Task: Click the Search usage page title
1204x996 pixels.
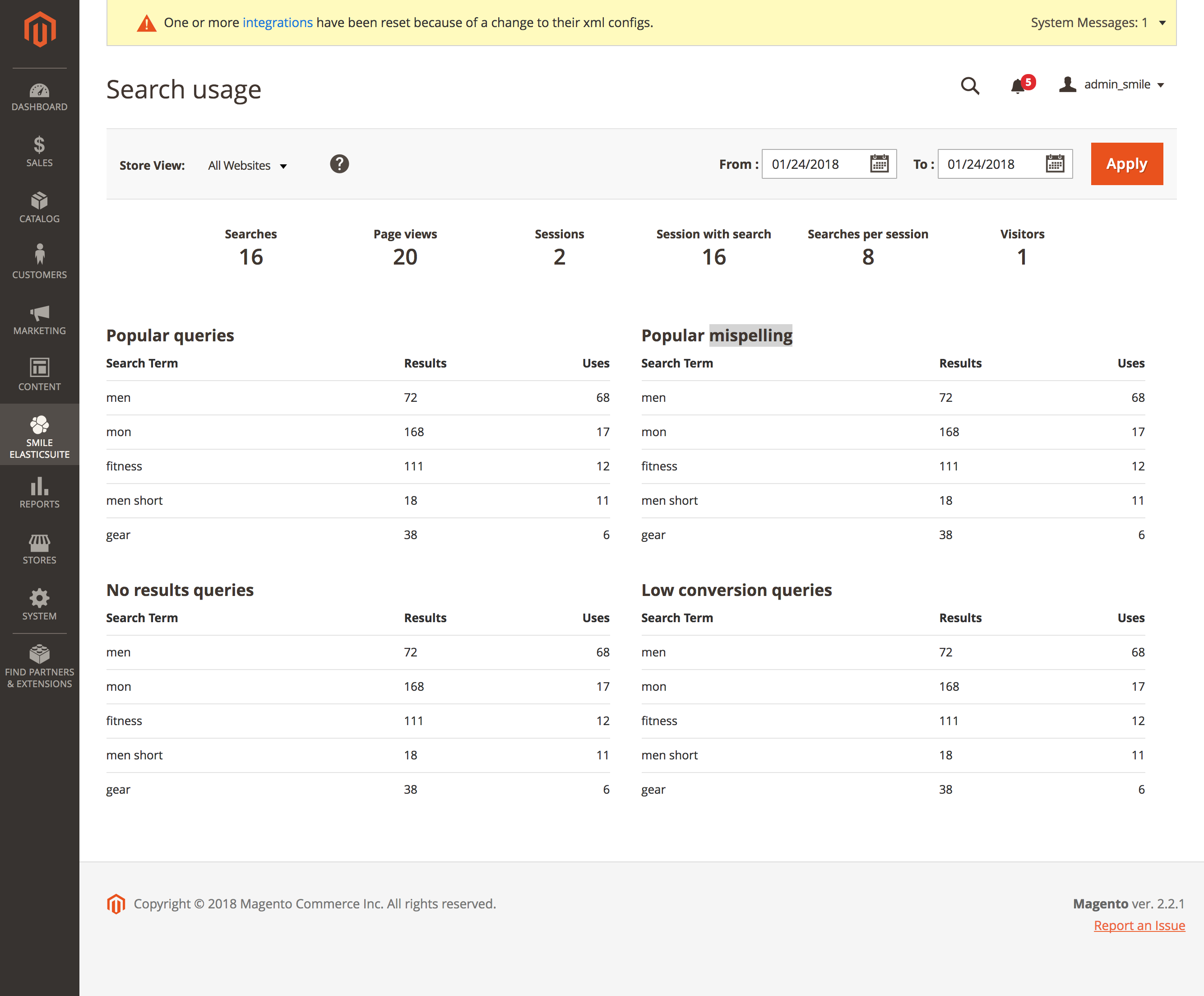Action: coord(184,89)
